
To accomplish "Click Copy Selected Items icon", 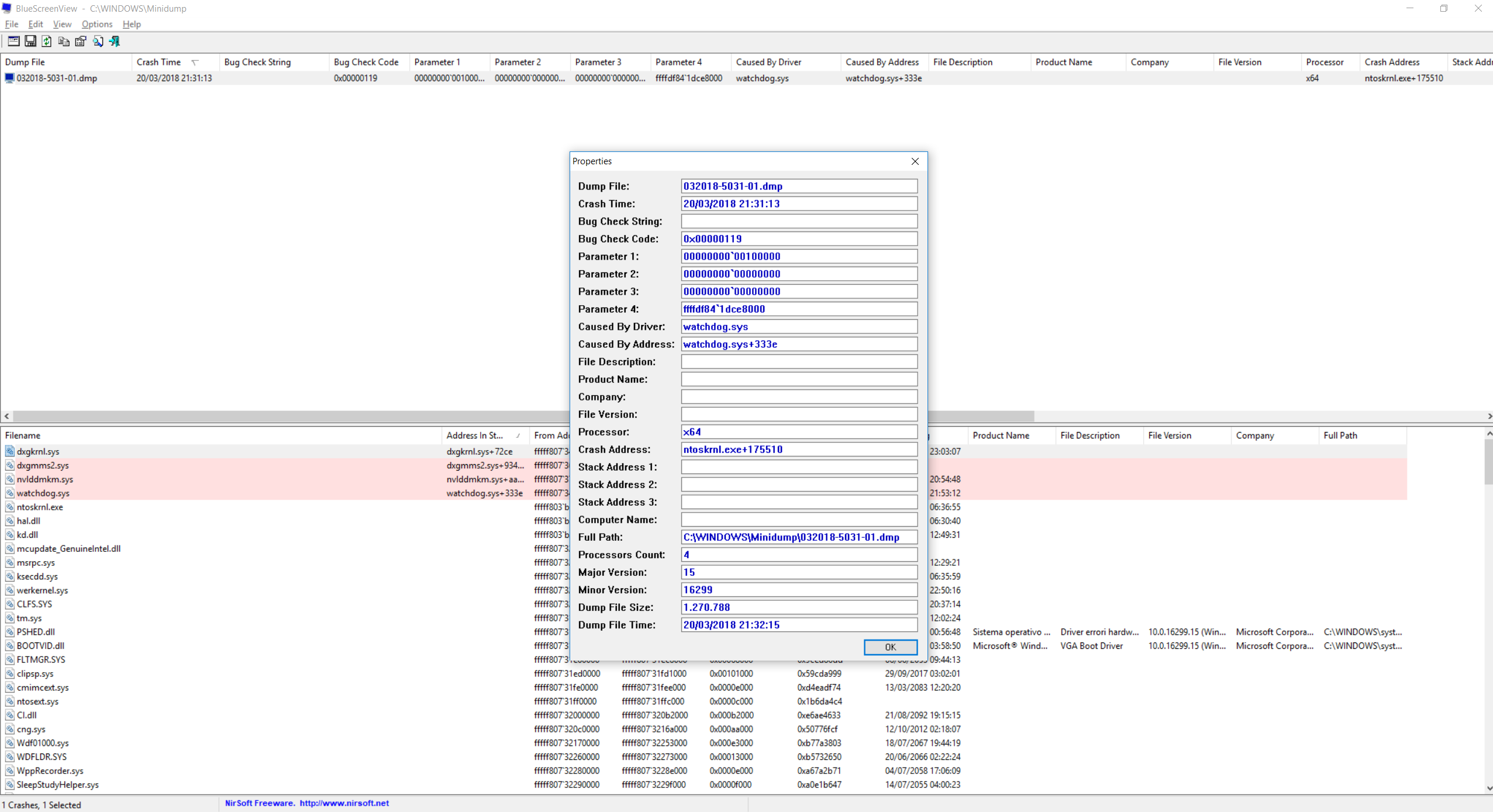I will [x=64, y=42].
